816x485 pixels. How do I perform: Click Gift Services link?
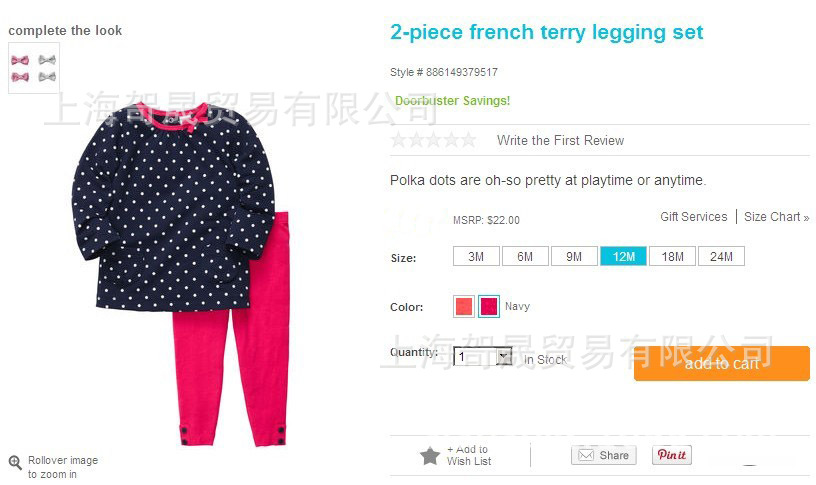(694, 216)
